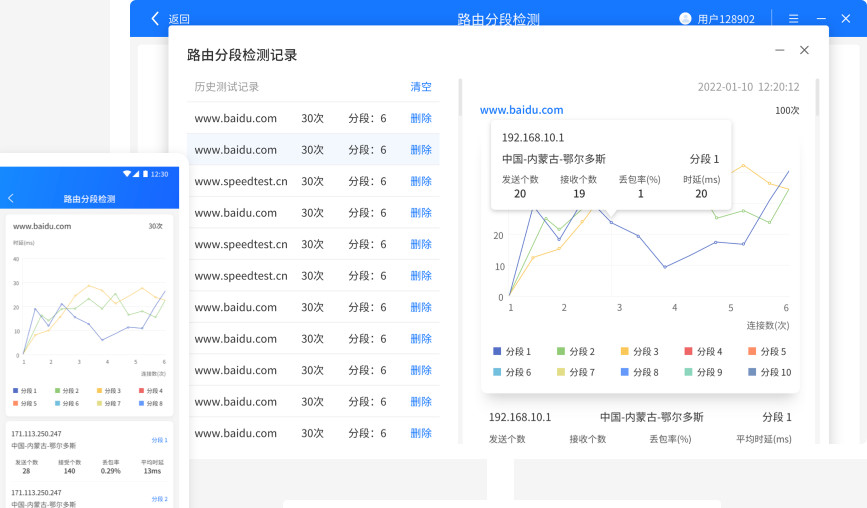
Task: Tap 分段 3 in the mobile chart legend
Action: [109, 390]
